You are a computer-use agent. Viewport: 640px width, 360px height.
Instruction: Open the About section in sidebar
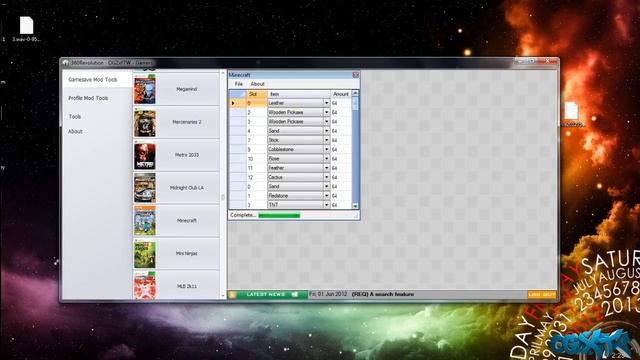point(75,131)
